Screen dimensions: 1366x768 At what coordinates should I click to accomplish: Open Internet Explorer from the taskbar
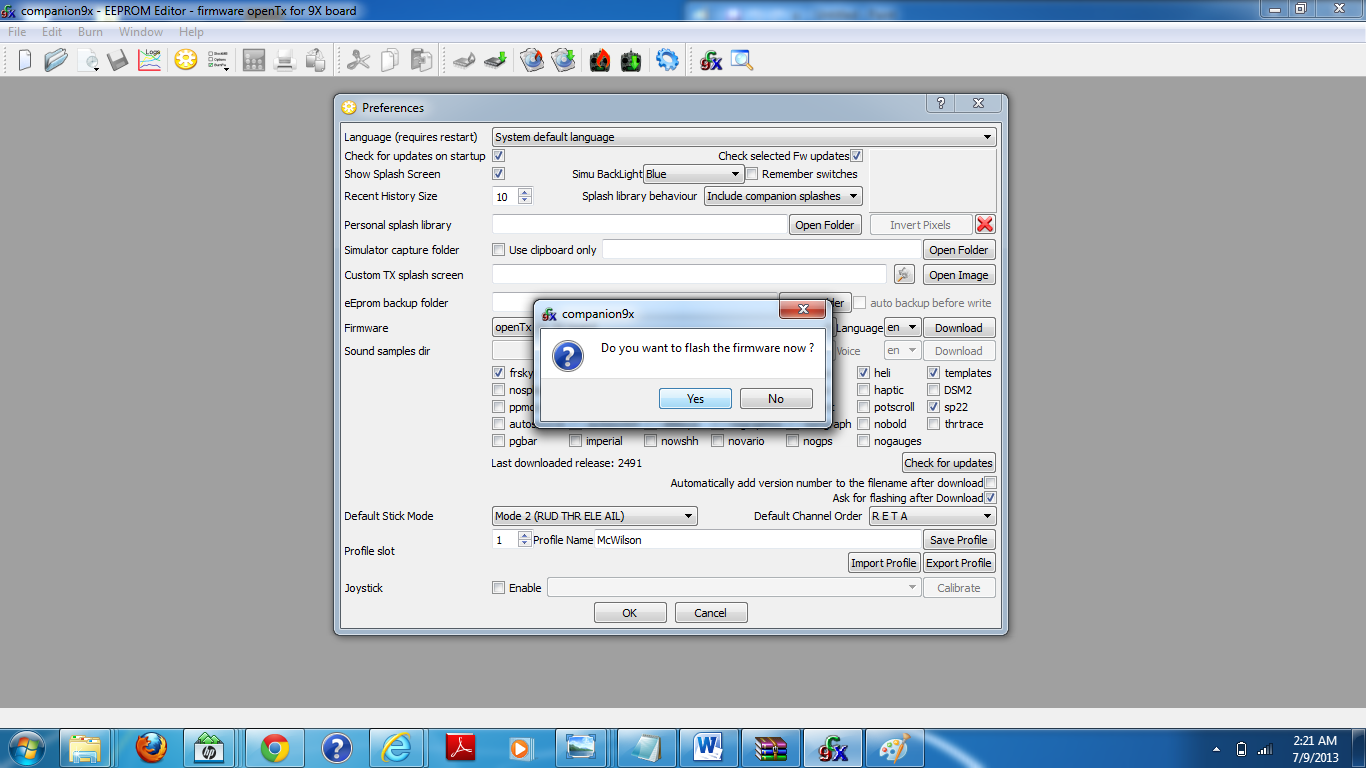click(397, 747)
